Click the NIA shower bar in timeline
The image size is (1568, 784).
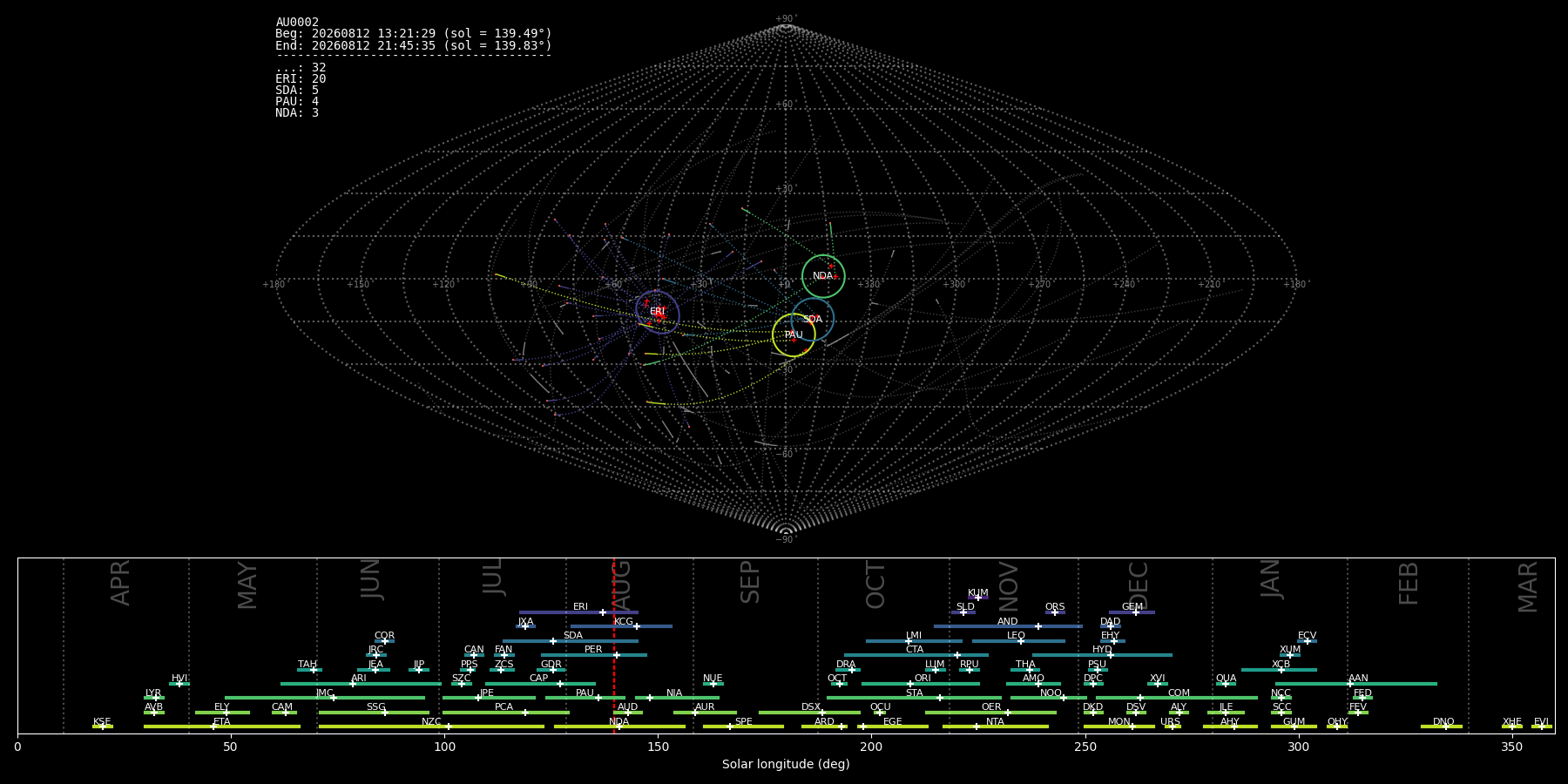coord(677,698)
